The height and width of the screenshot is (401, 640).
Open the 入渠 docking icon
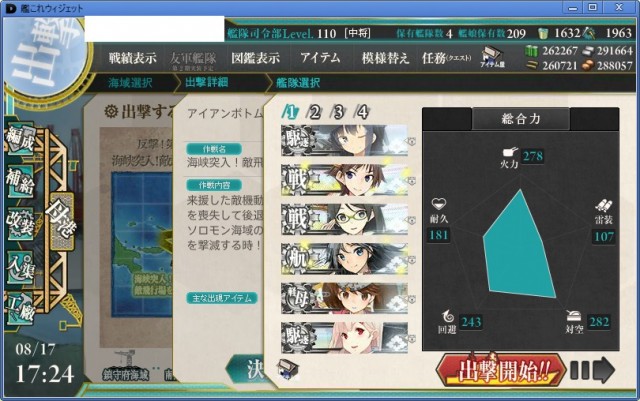[20, 266]
